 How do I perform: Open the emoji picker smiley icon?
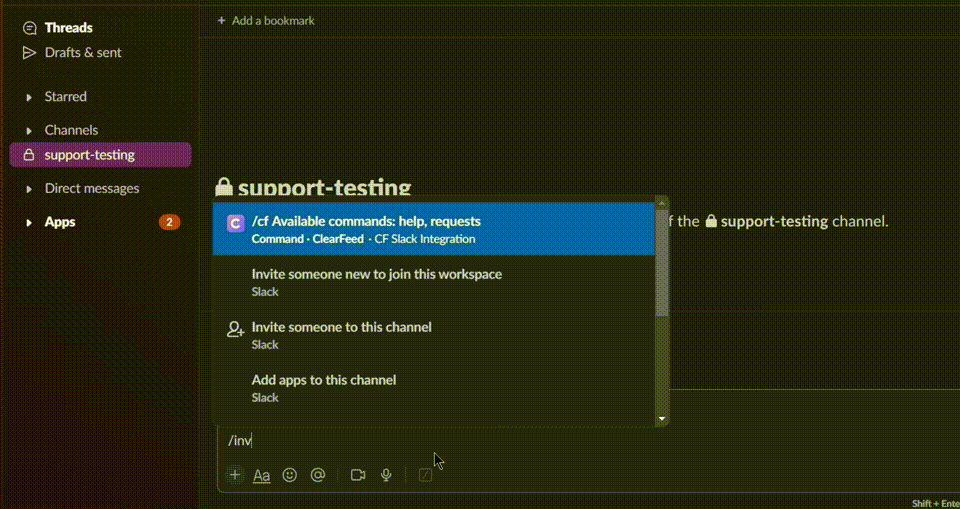290,475
